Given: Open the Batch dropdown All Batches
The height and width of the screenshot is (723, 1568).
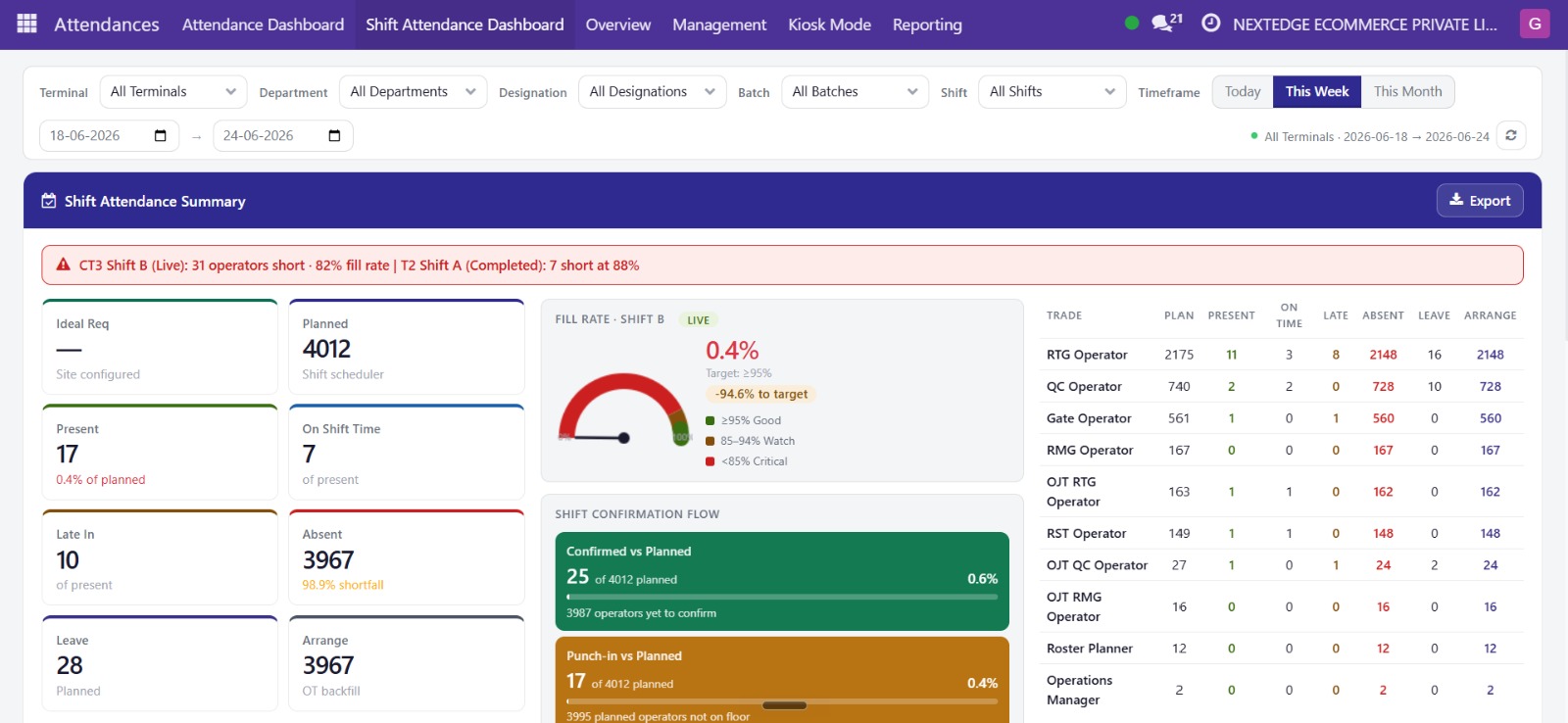Looking at the screenshot, I should point(855,92).
